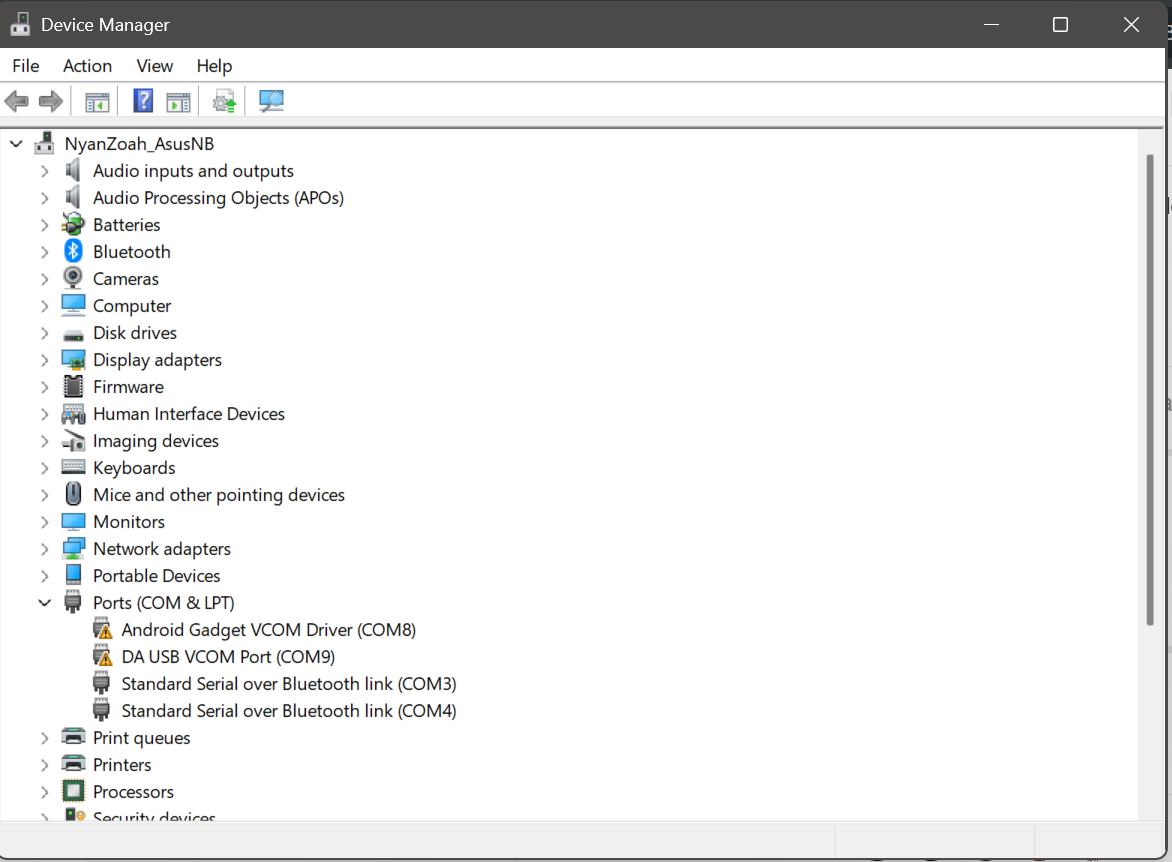Click the vertical scrollbar of device tree
Image resolution: width=1172 pixels, height=862 pixels.
coord(1151,390)
